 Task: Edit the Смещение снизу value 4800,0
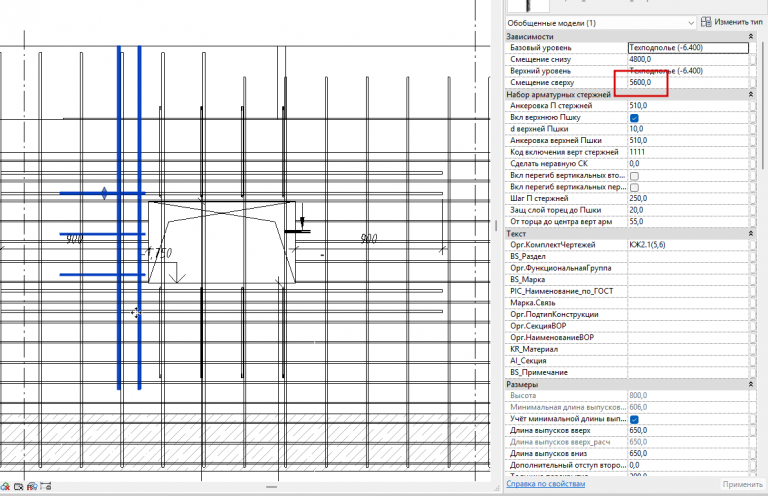pos(688,59)
